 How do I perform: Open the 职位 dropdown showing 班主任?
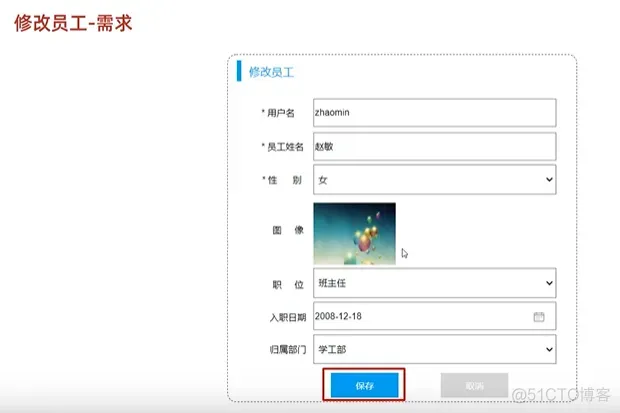(x=435, y=283)
